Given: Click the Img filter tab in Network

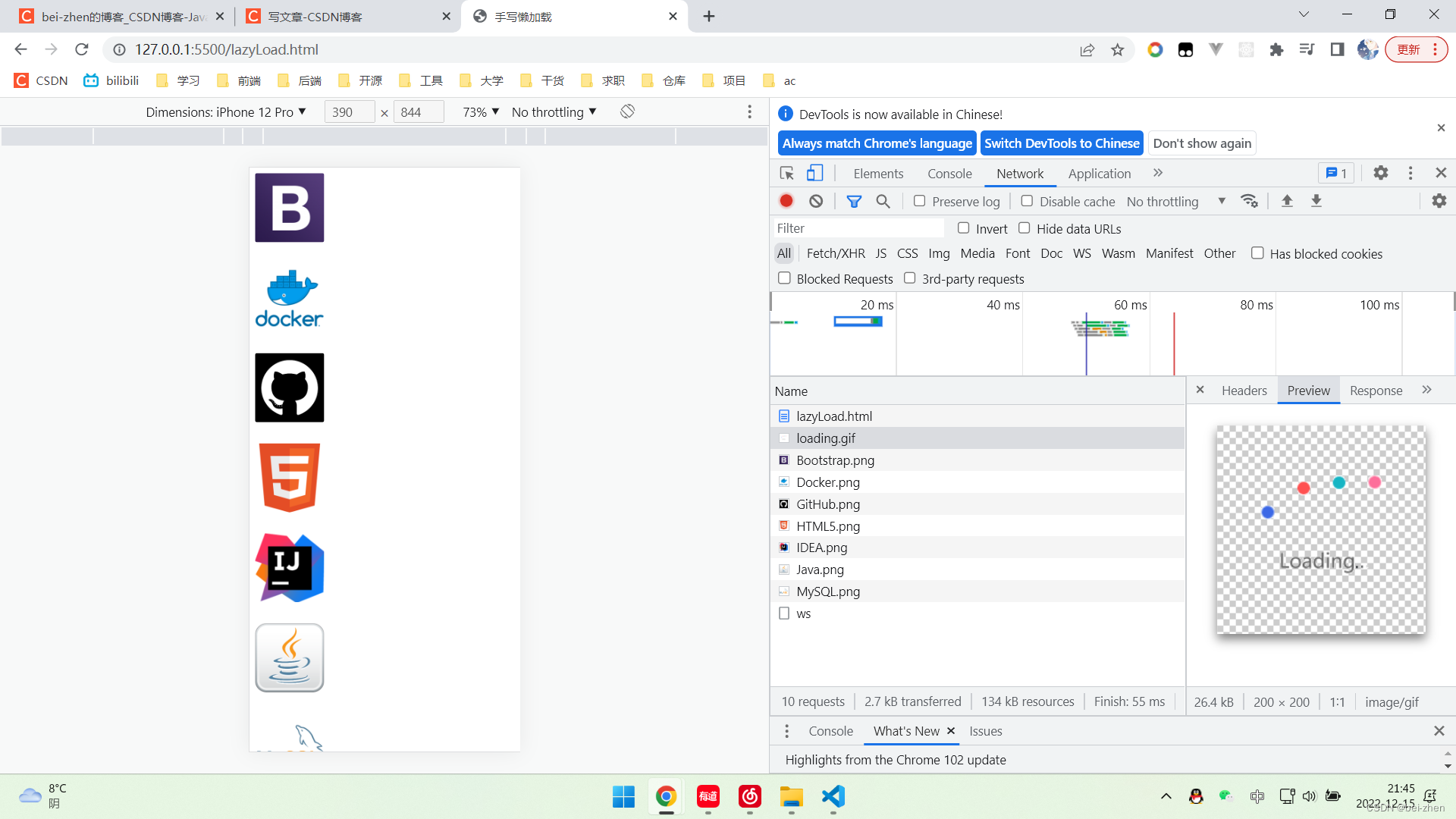Looking at the screenshot, I should click(x=939, y=254).
